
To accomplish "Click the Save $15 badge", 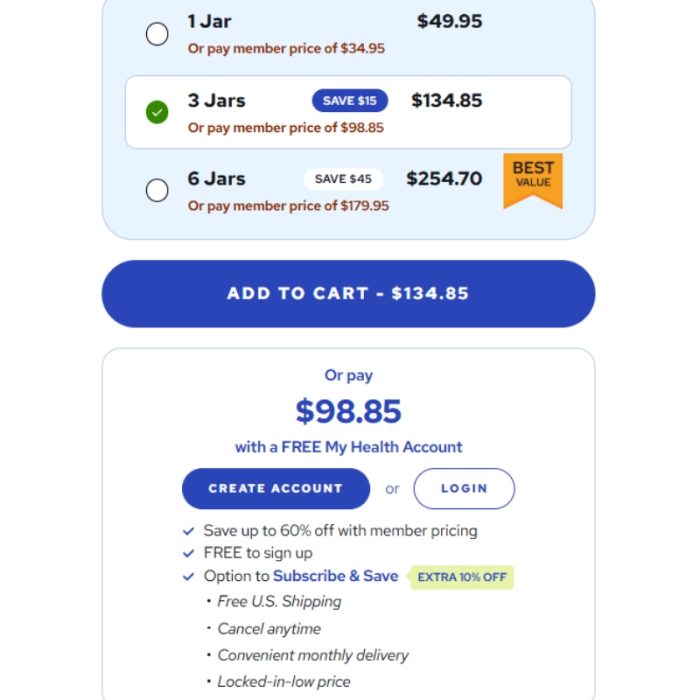I will point(350,101).
